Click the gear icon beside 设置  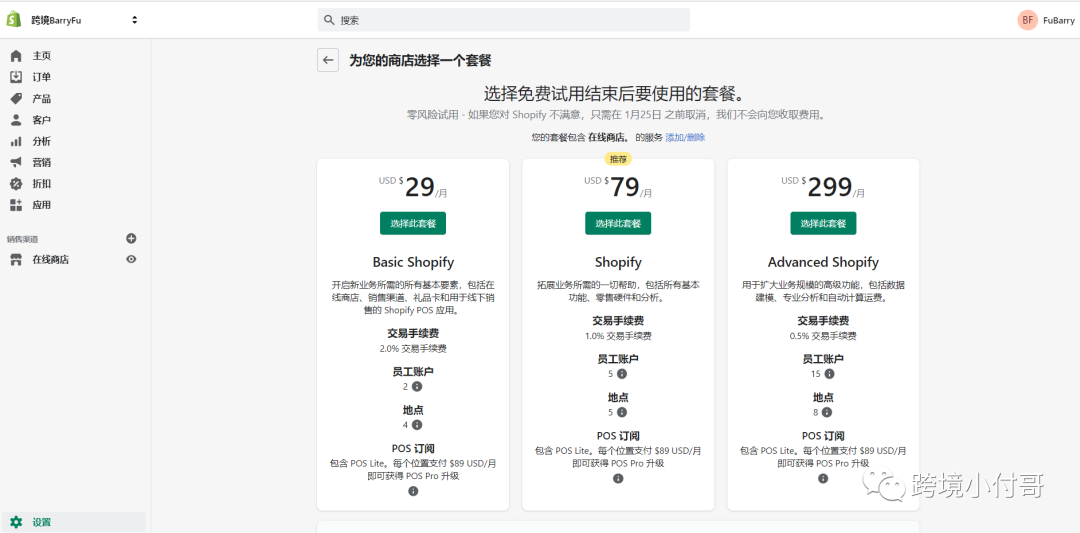(16, 522)
